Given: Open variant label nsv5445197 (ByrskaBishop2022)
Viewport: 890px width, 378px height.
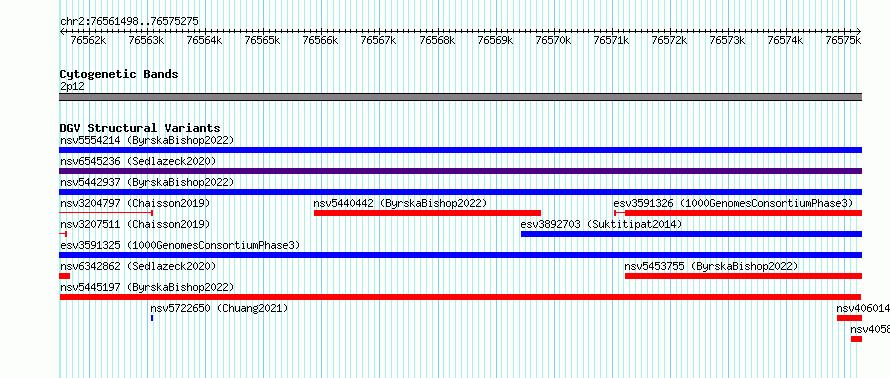Looking at the screenshot, I should 147,287.
